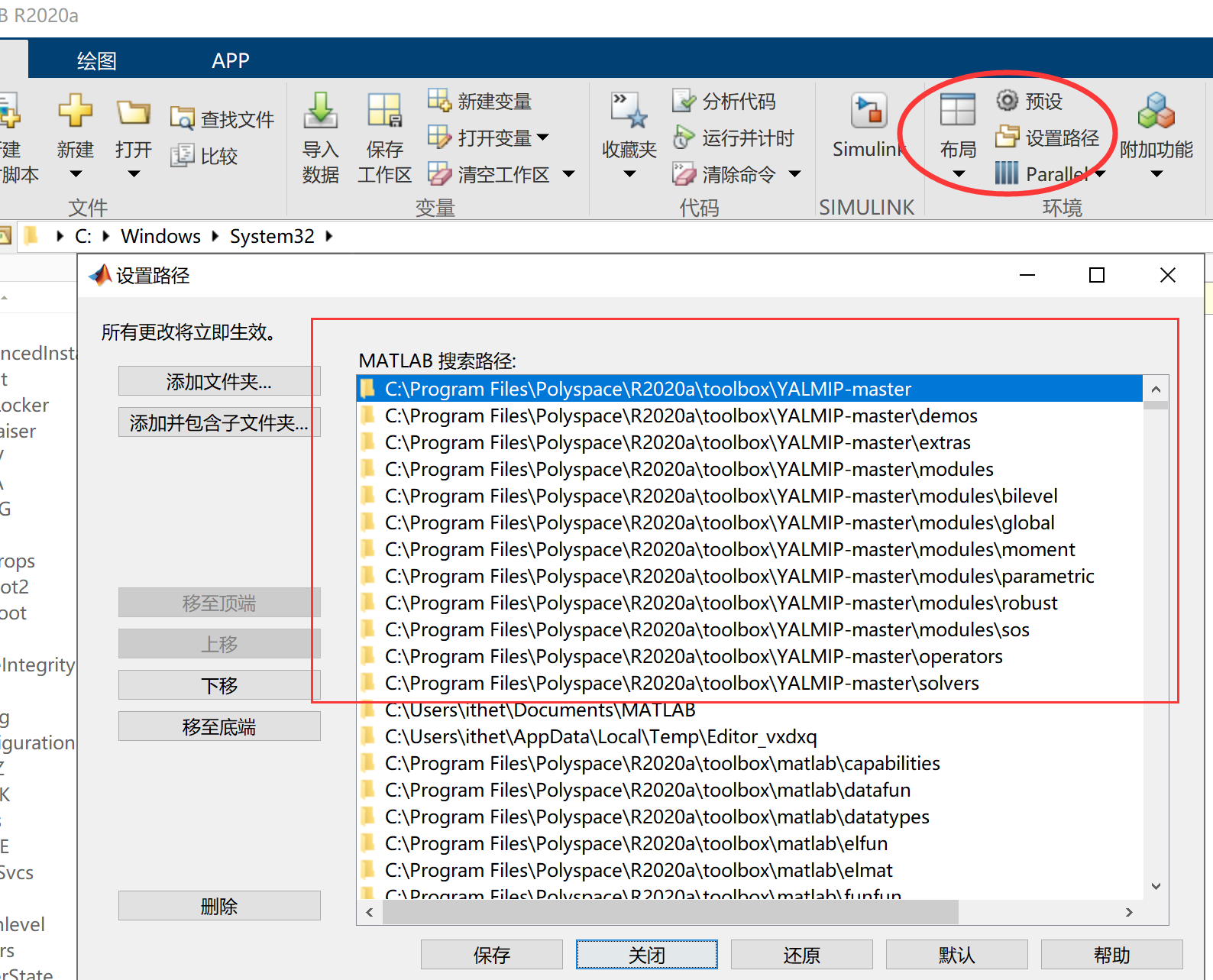Screen dimensions: 1213x980
Task: Select YALMIP-master\modules\bilevel path entry
Action: click(x=749, y=496)
